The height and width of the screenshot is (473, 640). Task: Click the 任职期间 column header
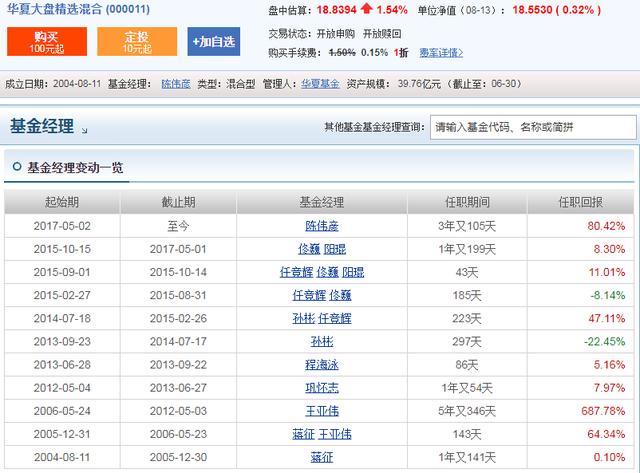pyautogui.click(x=467, y=202)
